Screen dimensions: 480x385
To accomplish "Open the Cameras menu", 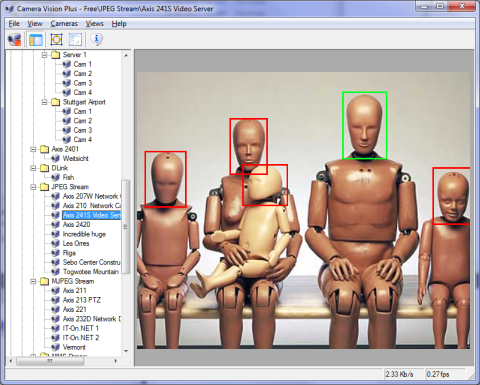I will pyautogui.click(x=64, y=24).
